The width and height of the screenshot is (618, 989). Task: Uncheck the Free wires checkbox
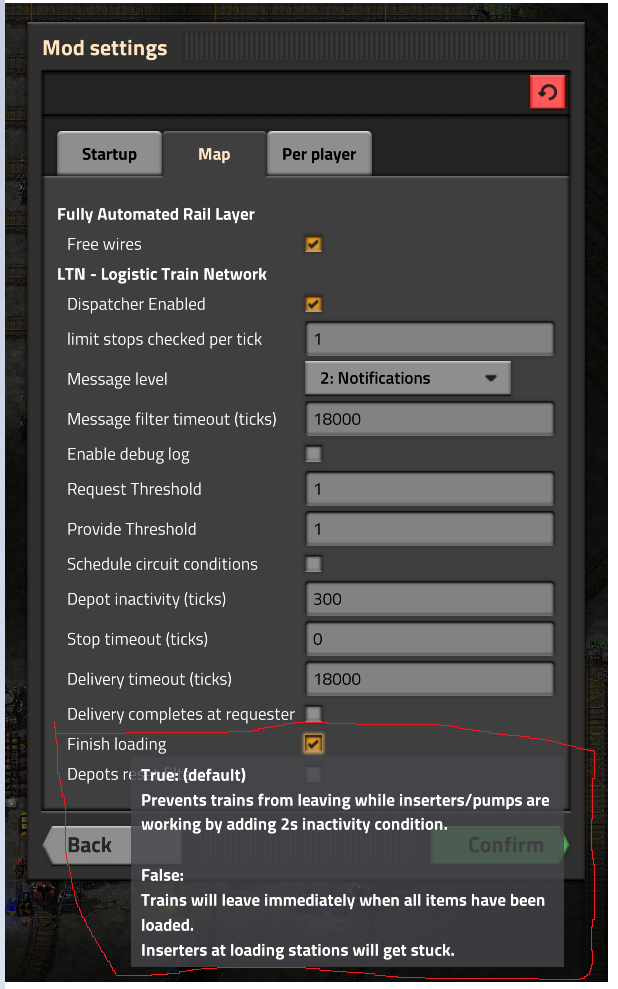pyautogui.click(x=313, y=244)
